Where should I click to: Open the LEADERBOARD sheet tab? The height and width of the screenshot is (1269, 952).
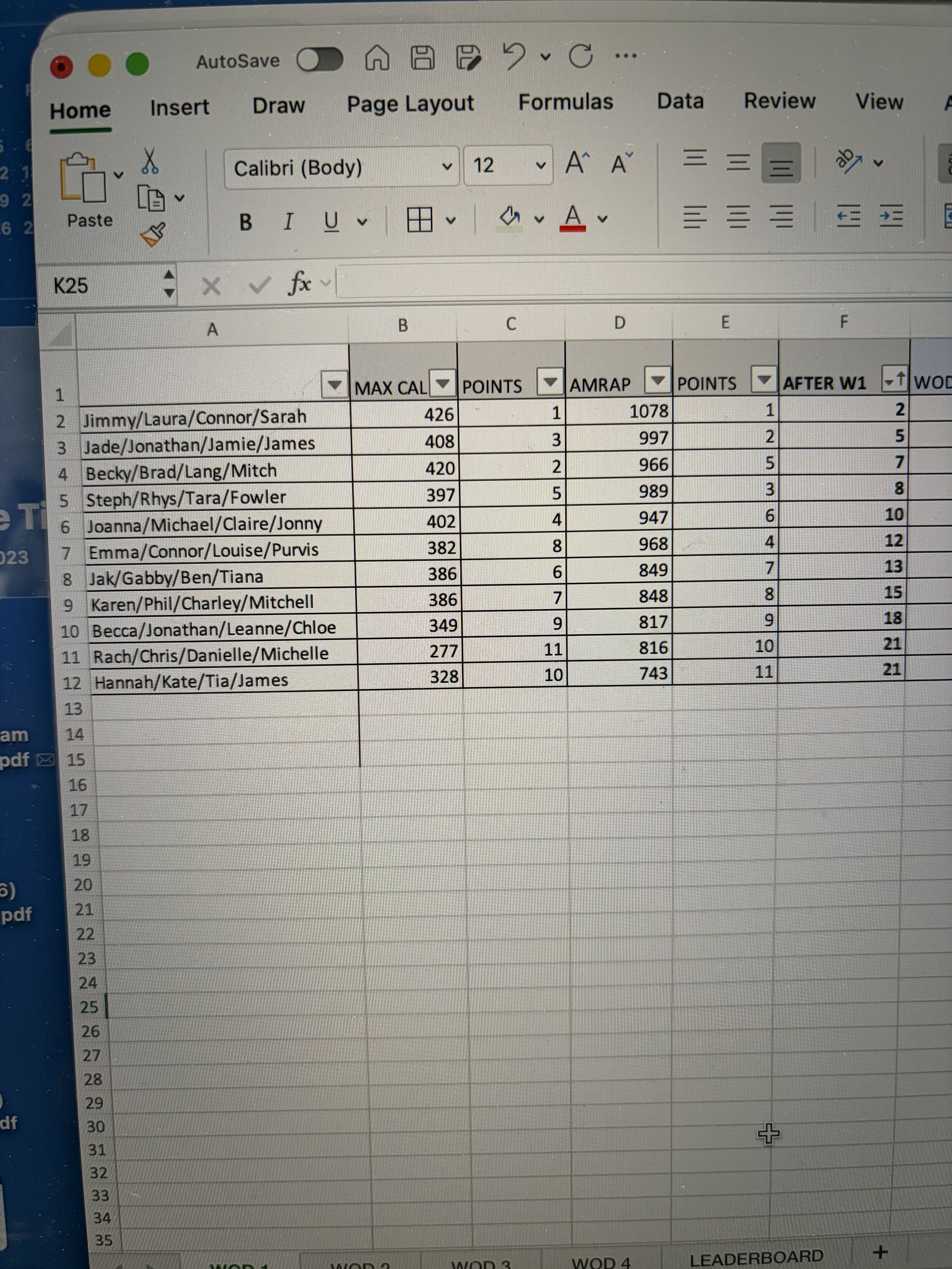click(x=756, y=1258)
